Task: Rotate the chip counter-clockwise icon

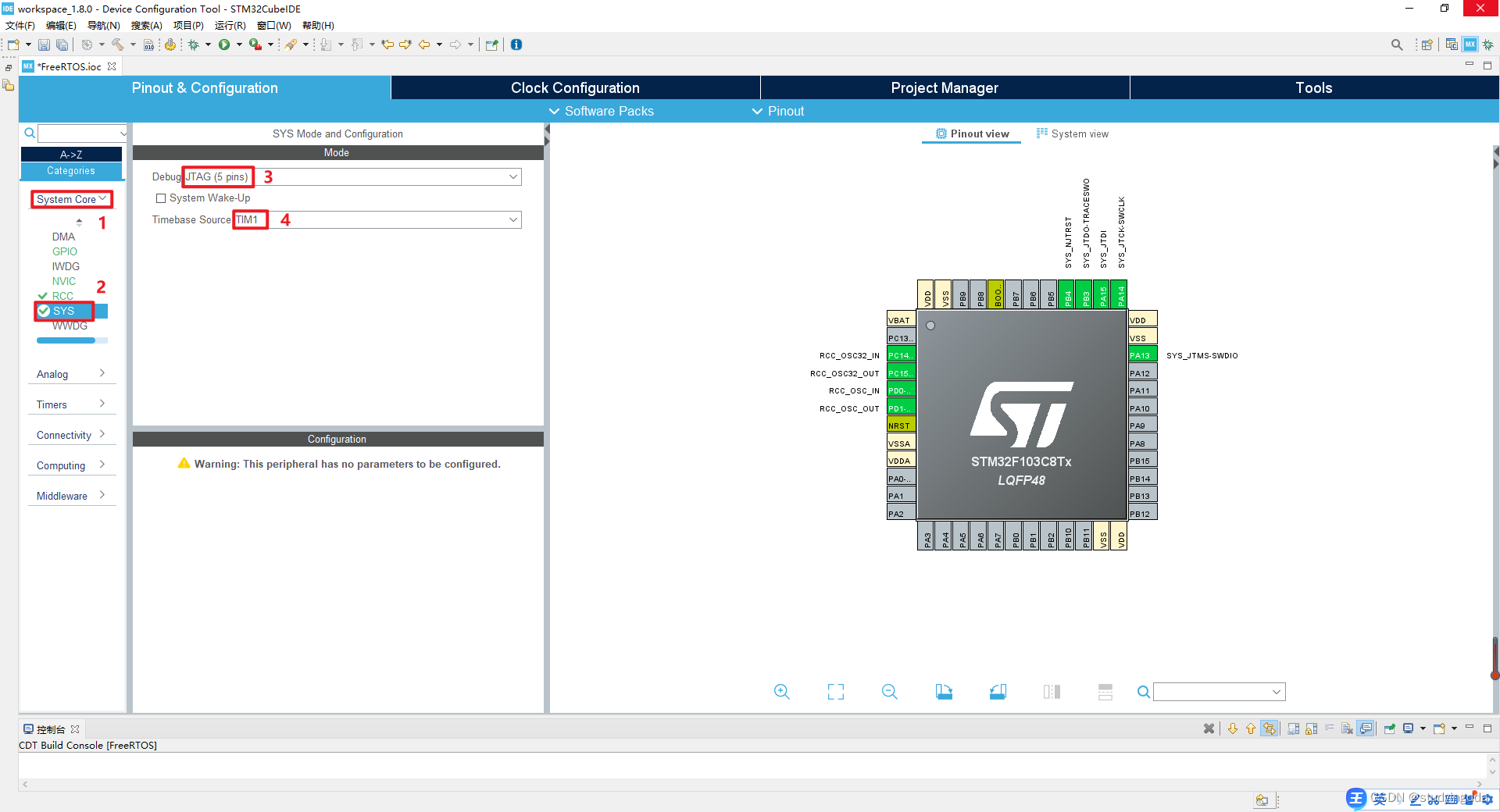Action: 998,692
